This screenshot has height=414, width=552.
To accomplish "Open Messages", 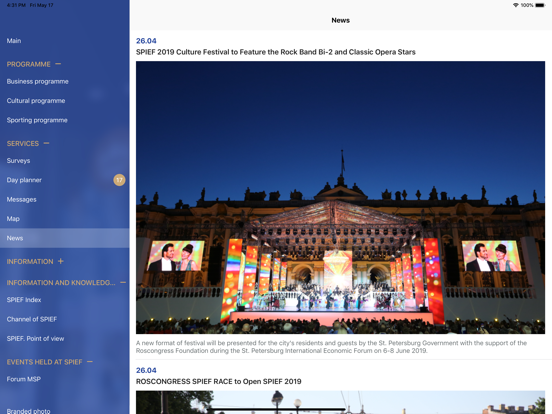I will point(64,199).
